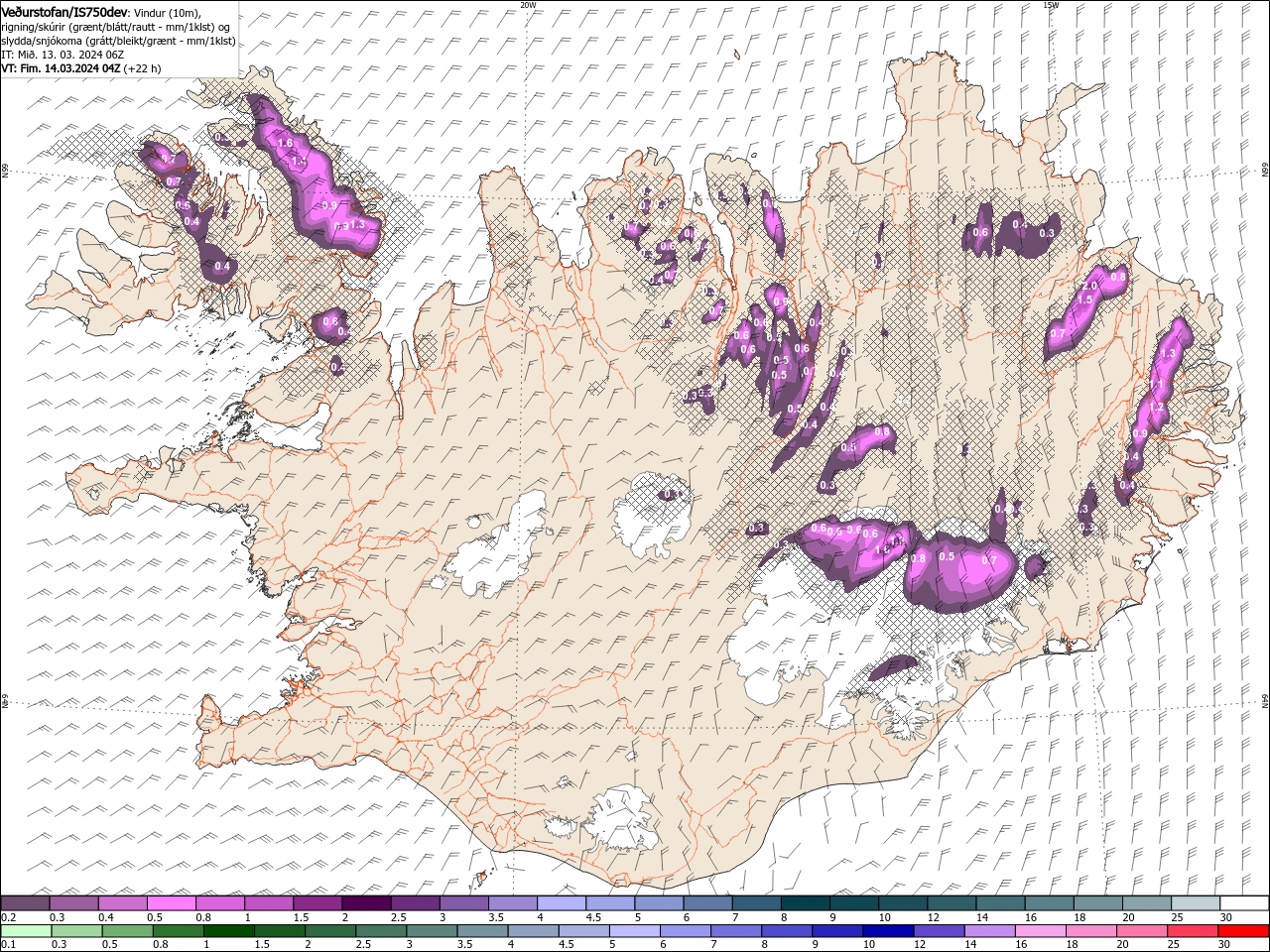The height and width of the screenshot is (952, 1270).
Task: Select the "slydda/snjókoma" legend description line
Action: pos(119,41)
